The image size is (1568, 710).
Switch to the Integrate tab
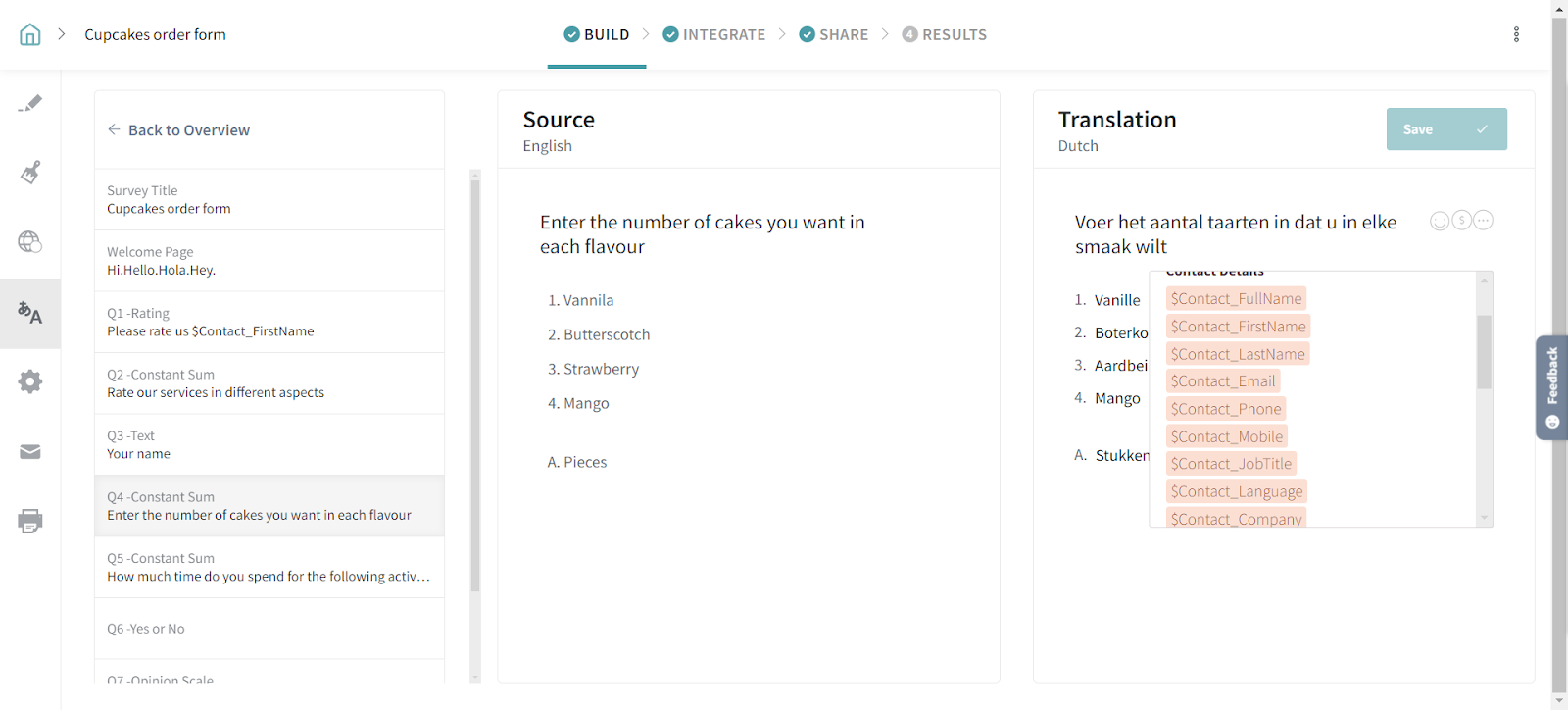point(714,35)
